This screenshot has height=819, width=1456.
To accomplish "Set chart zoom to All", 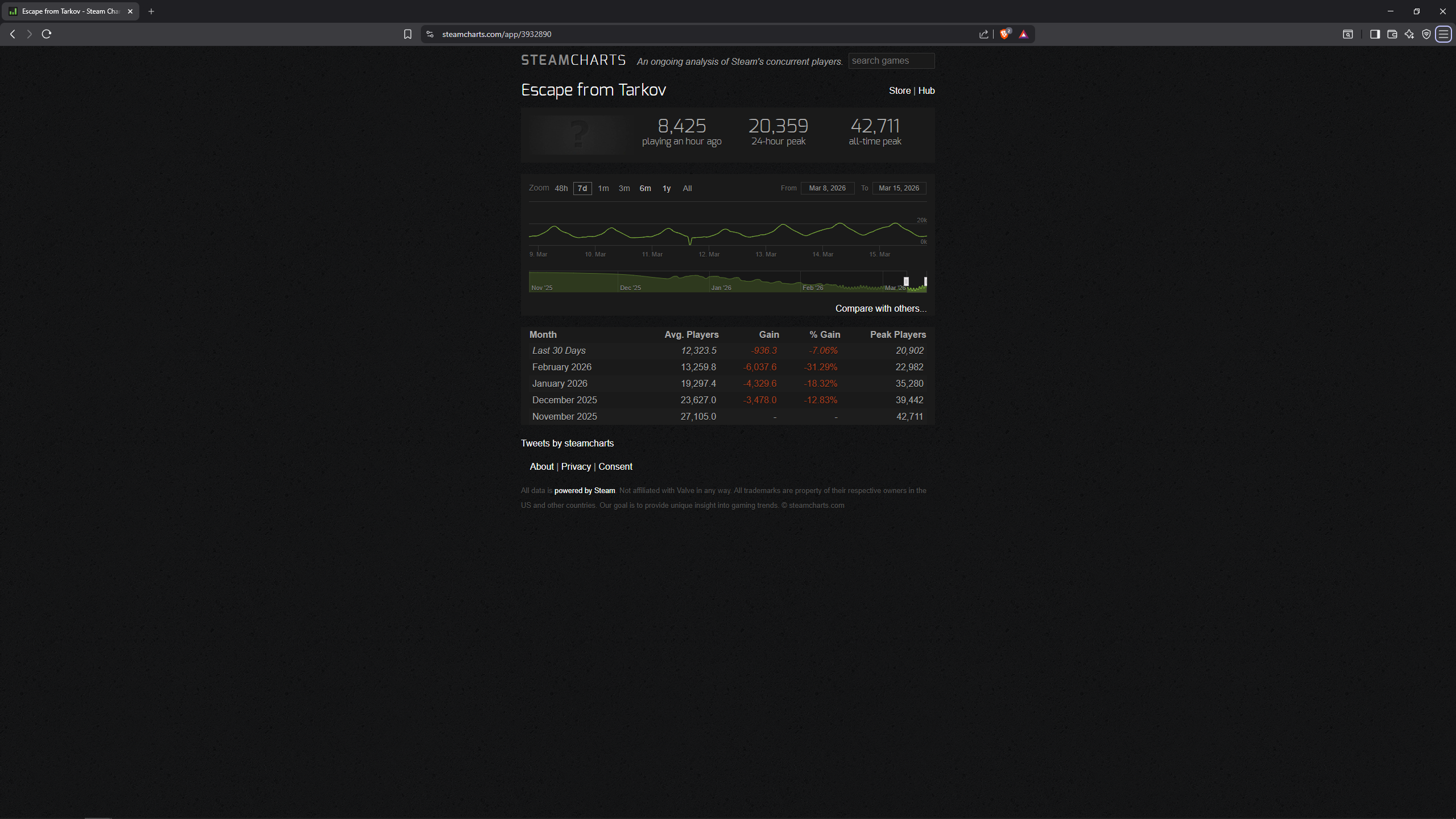I will (x=687, y=188).
